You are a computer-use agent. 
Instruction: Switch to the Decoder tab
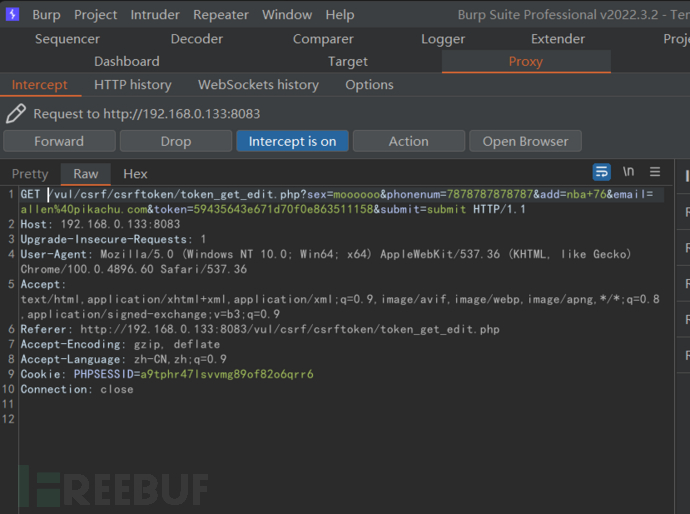(x=197, y=39)
